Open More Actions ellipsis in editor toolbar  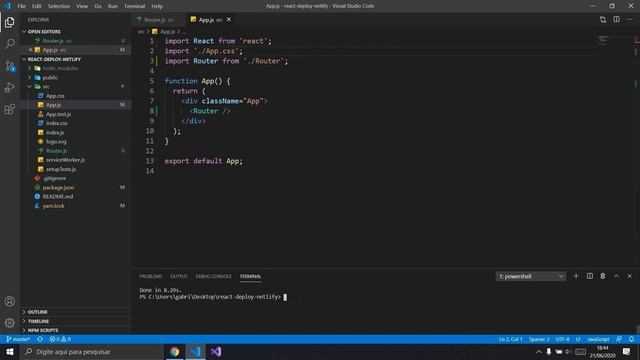[x=629, y=20]
